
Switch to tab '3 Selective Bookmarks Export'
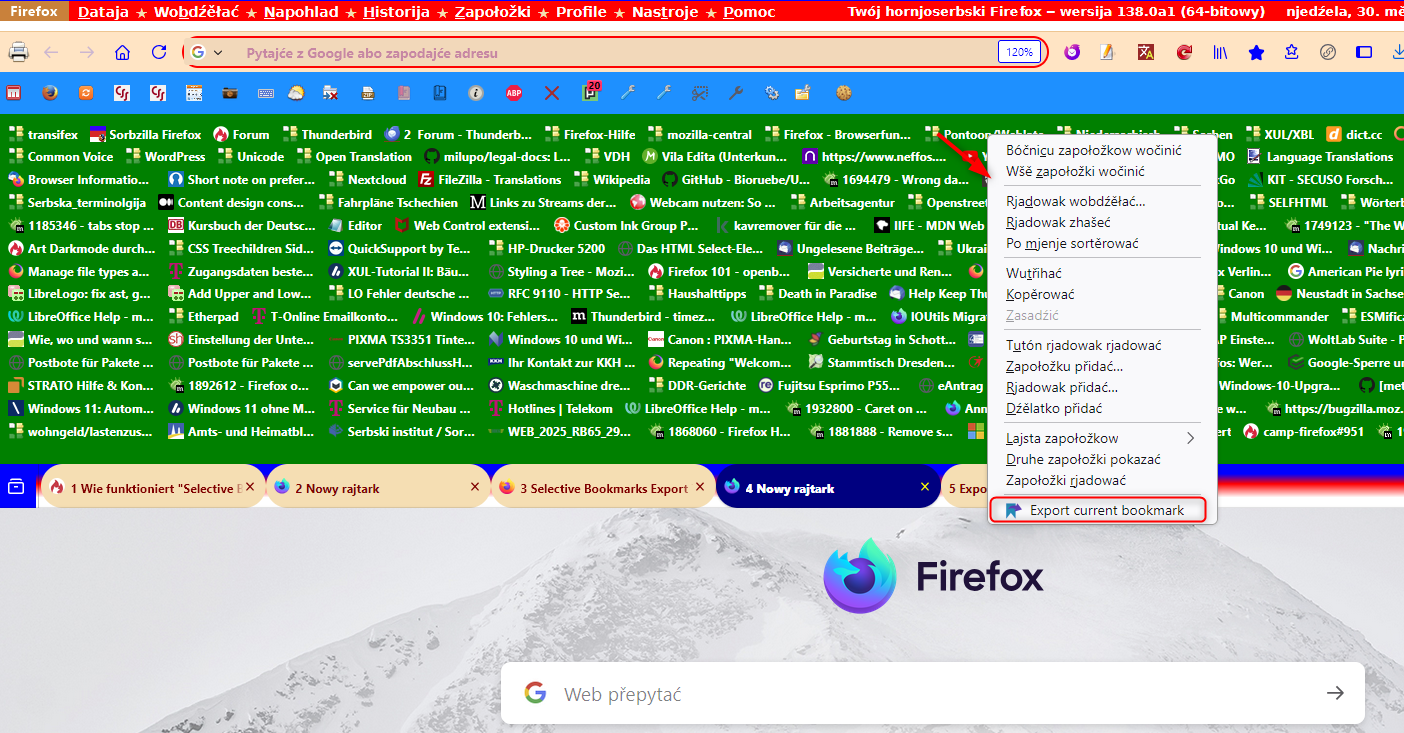coord(603,488)
